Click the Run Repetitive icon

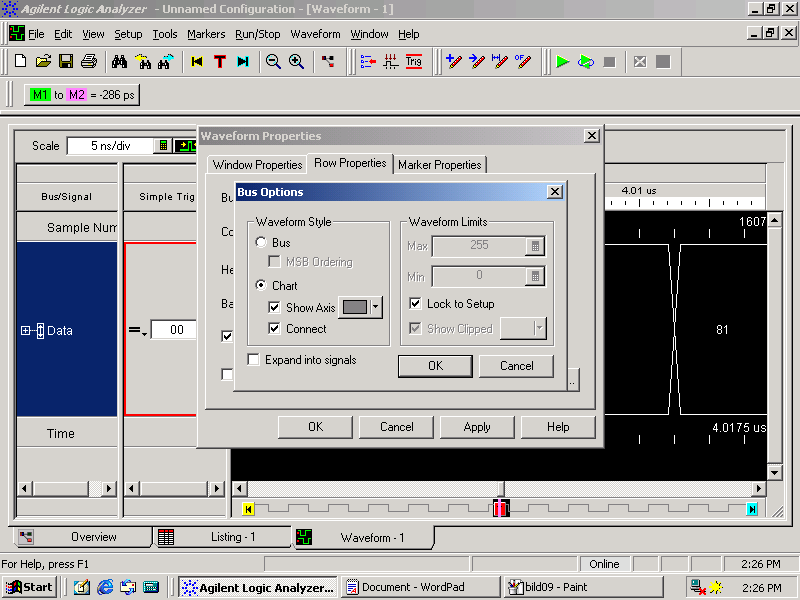coord(586,62)
